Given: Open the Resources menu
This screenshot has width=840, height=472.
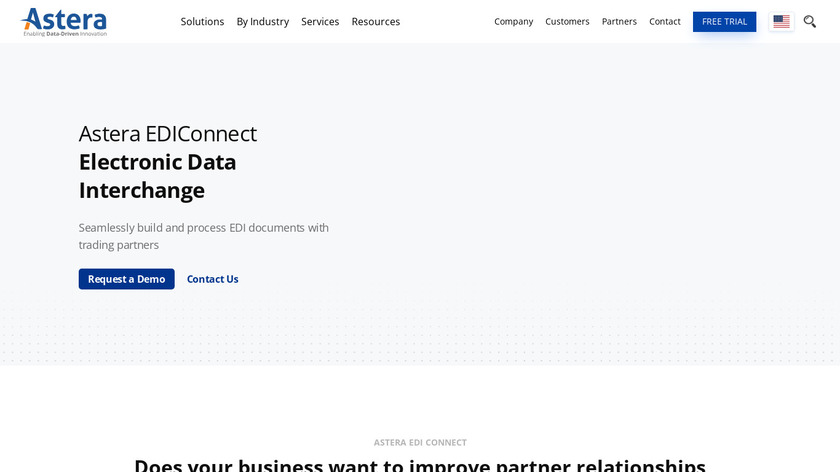Looking at the screenshot, I should click(x=376, y=21).
